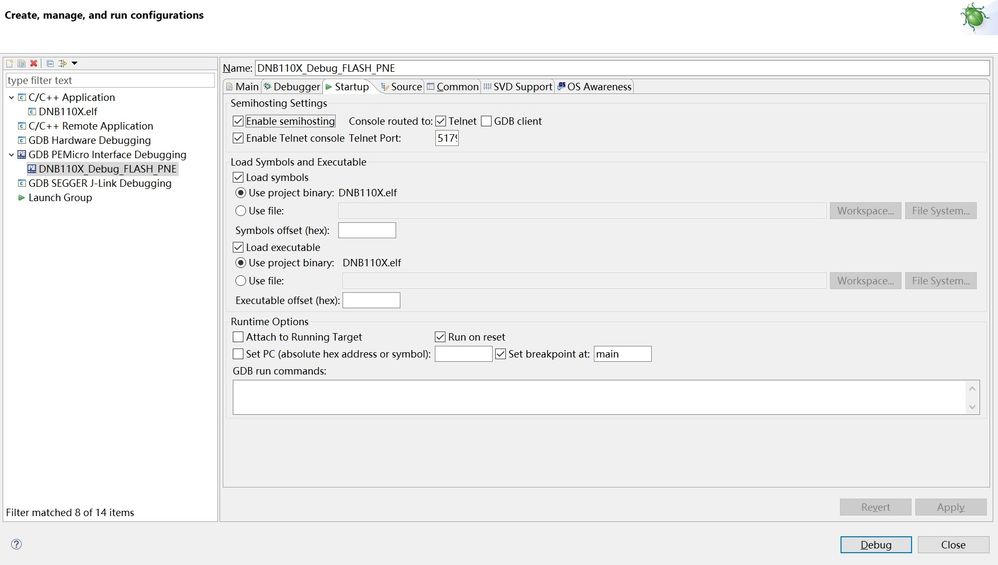
Task: Open the filter dropdown arrow in toolbar
Action: (x=74, y=63)
